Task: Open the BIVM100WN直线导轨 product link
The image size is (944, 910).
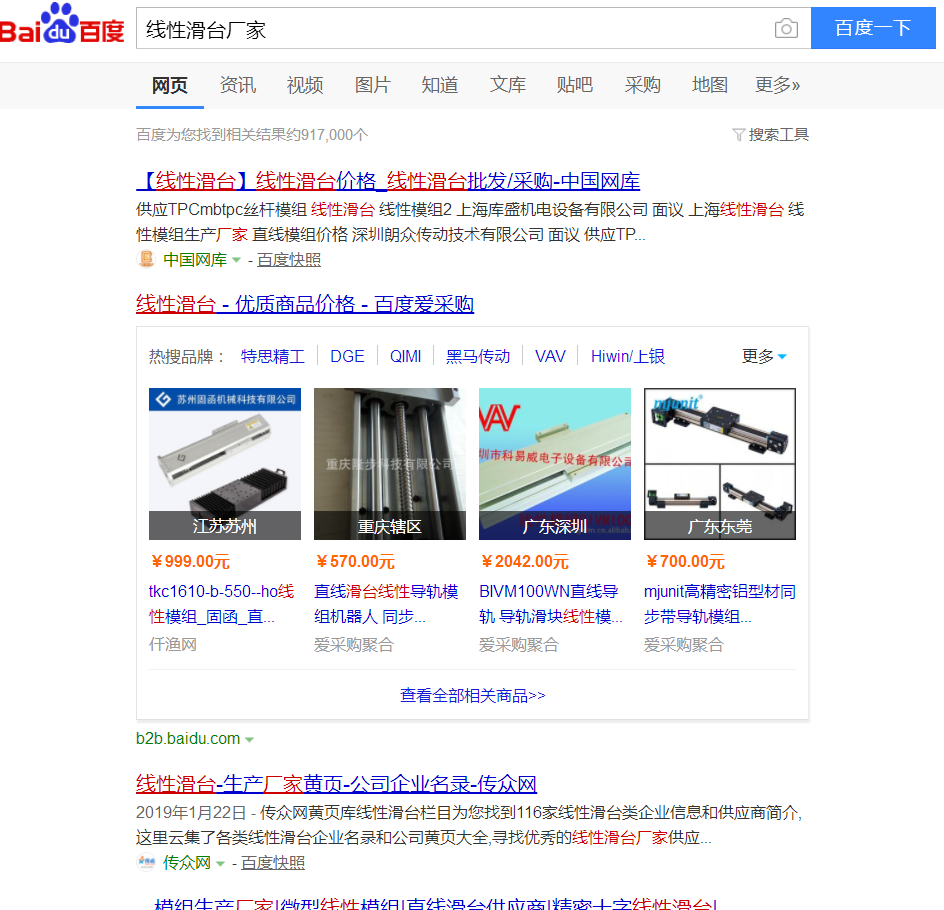Action: click(551, 604)
